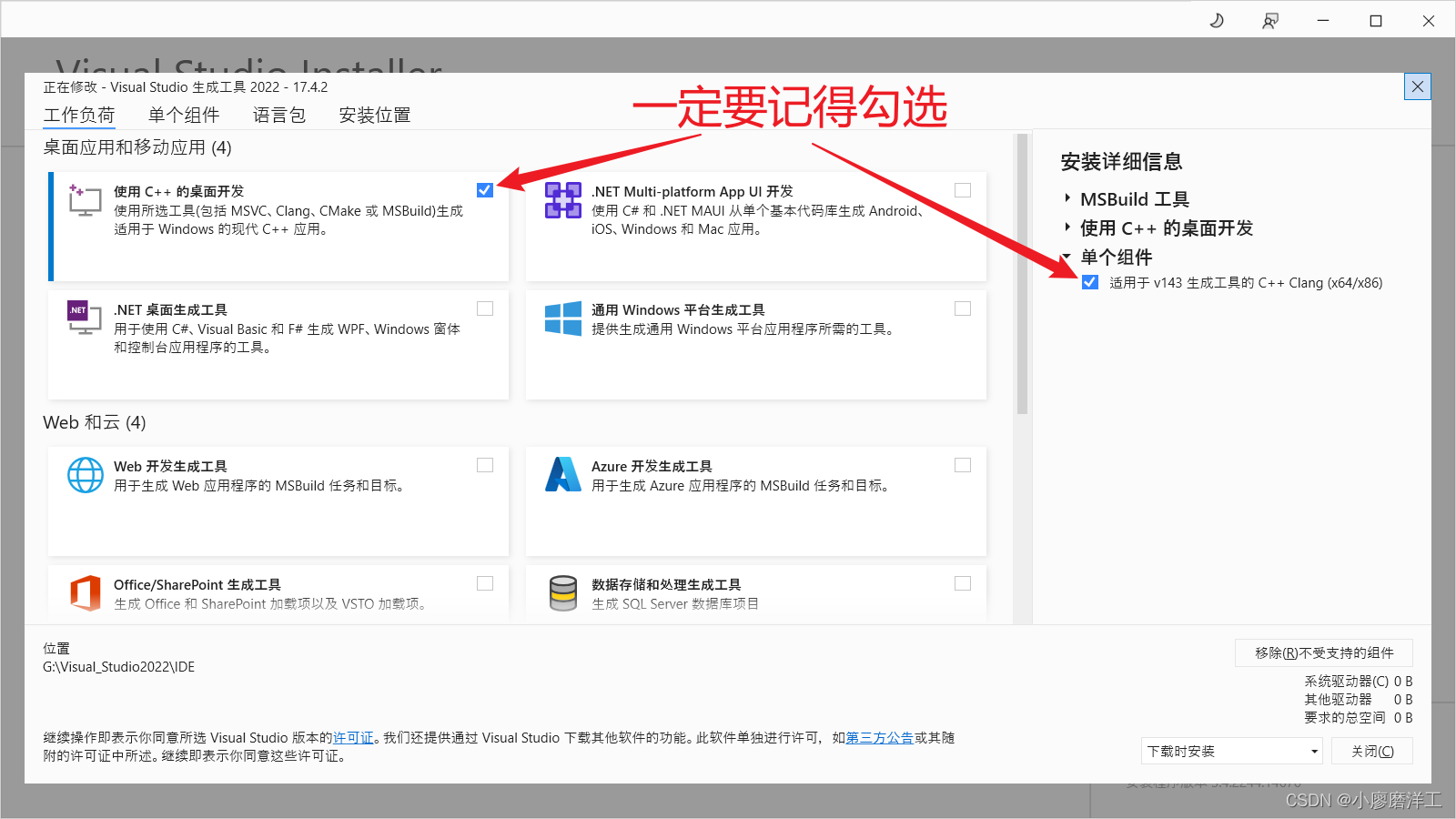Click the .NET Multi-platform App UI icon
Image resolution: width=1456 pixels, height=819 pixels.
point(562,200)
